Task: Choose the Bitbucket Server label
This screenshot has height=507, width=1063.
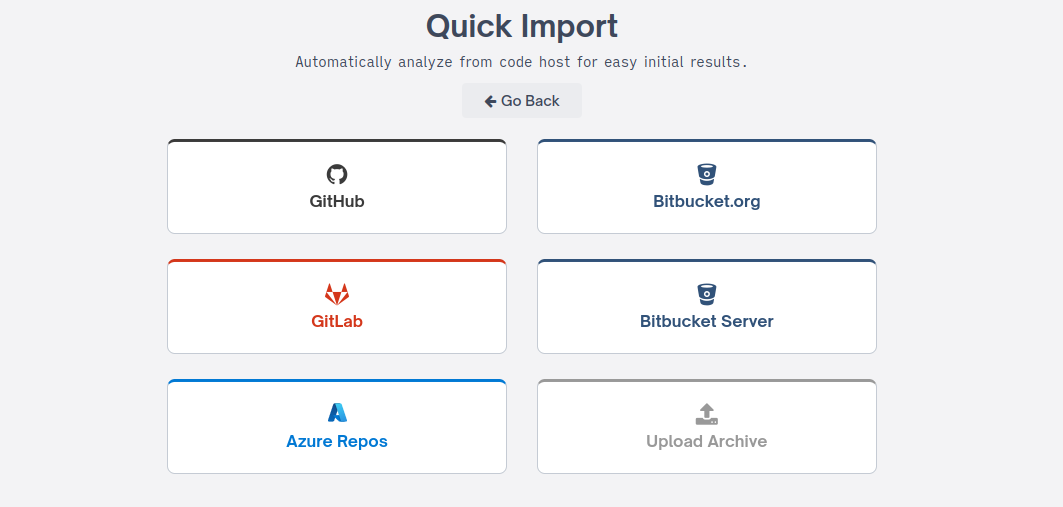Action: [707, 321]
